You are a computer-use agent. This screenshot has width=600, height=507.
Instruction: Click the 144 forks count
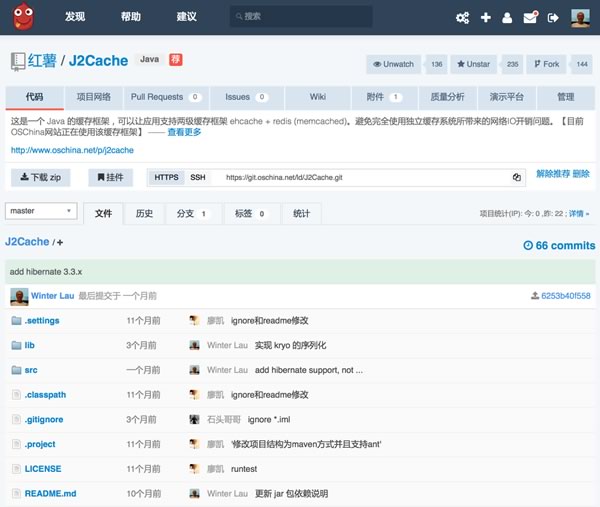(x=582, y=64)
